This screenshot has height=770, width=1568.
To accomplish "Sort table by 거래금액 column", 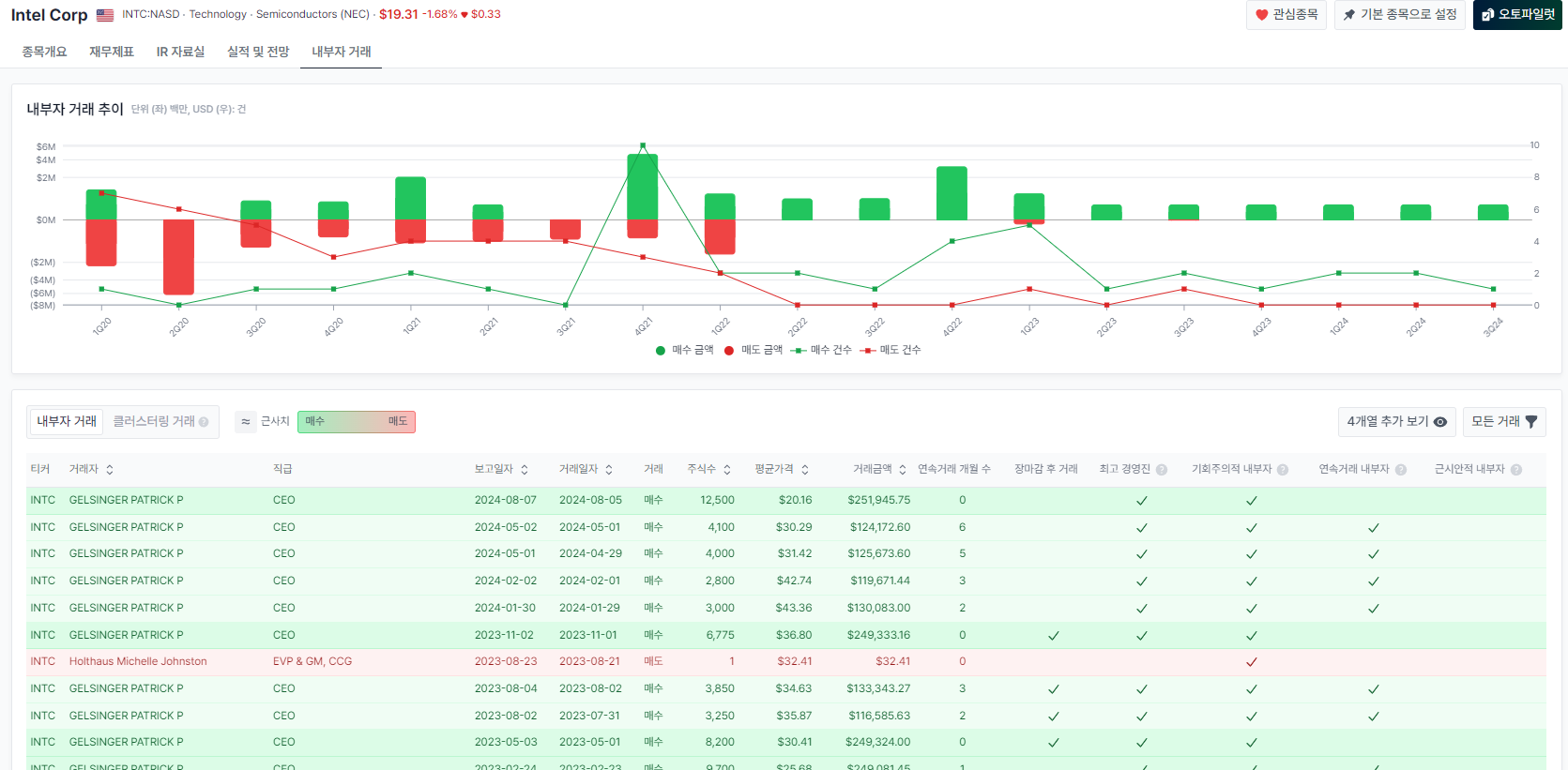I will [x=879, y=470].
